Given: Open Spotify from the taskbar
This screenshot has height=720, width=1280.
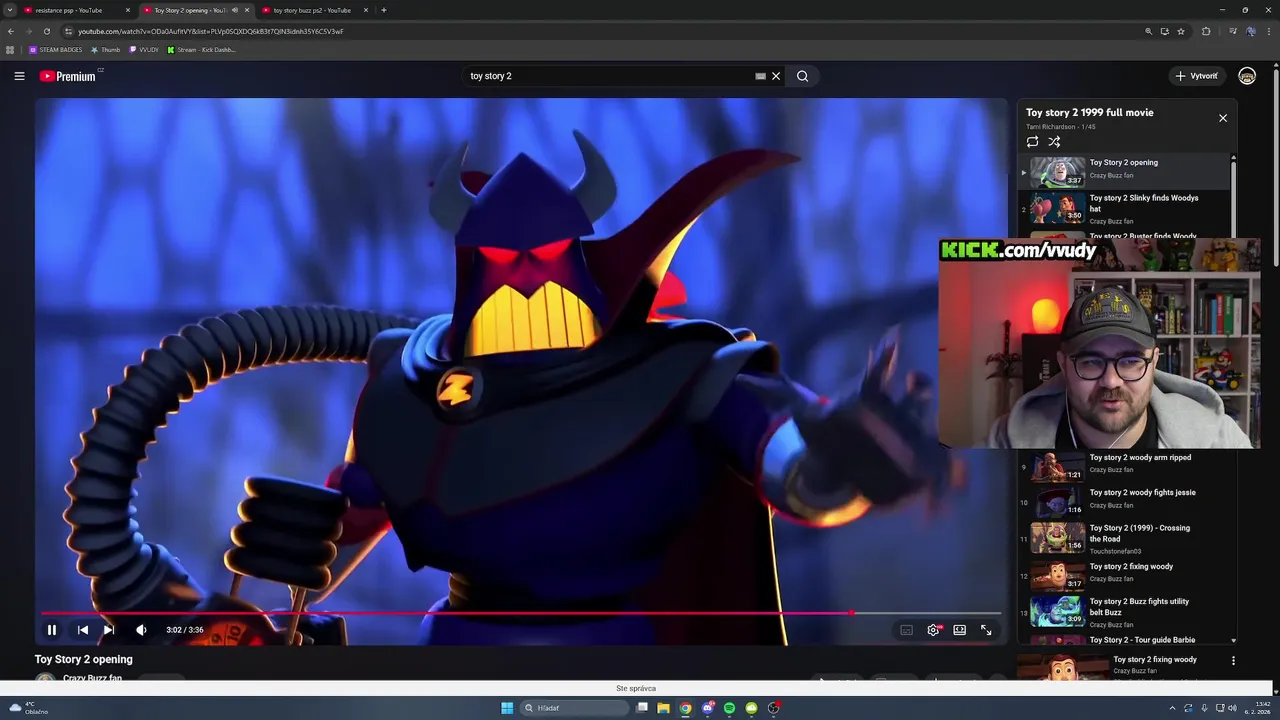Looking at the screenshot, I should coord(729,708).
